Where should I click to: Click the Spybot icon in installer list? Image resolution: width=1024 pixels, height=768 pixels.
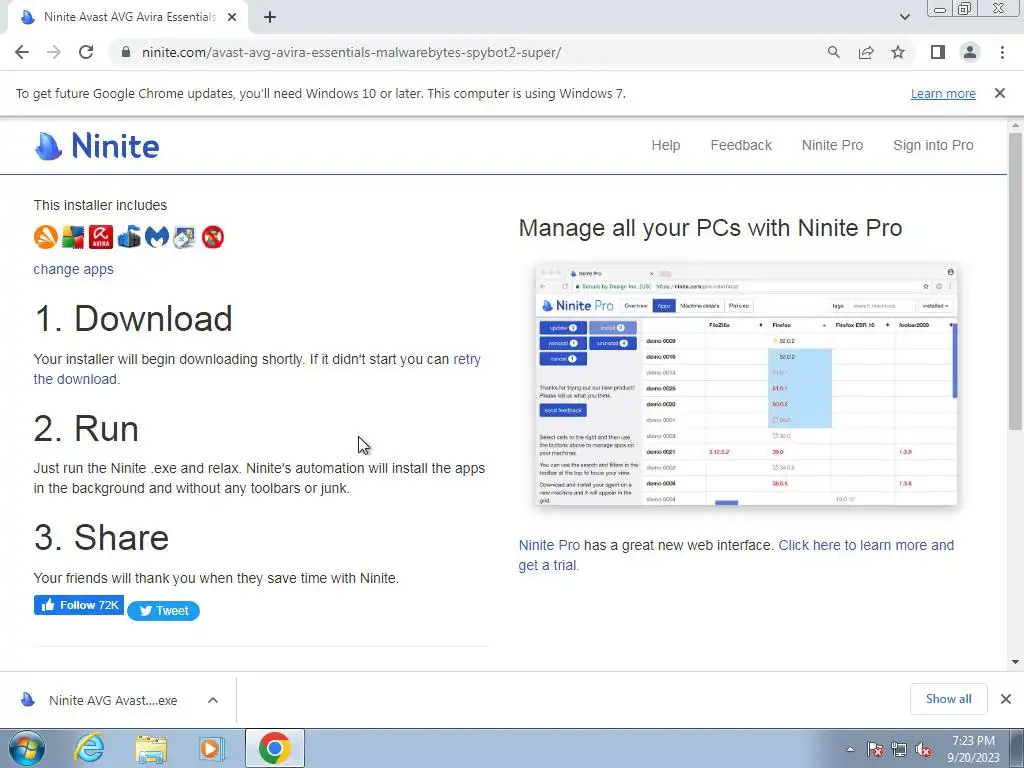pos(184,237)
